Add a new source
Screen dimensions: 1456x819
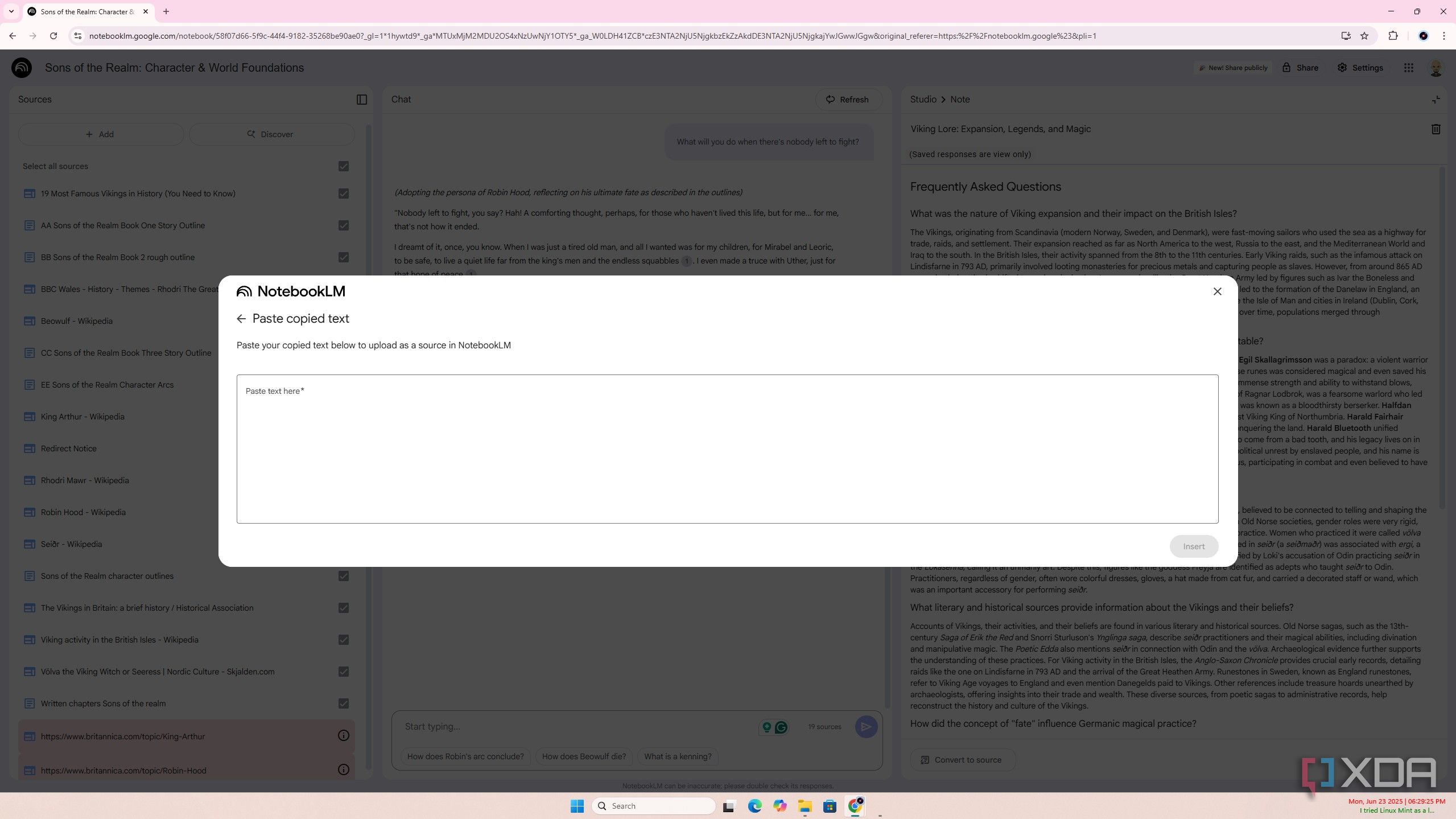coord(100,134)
